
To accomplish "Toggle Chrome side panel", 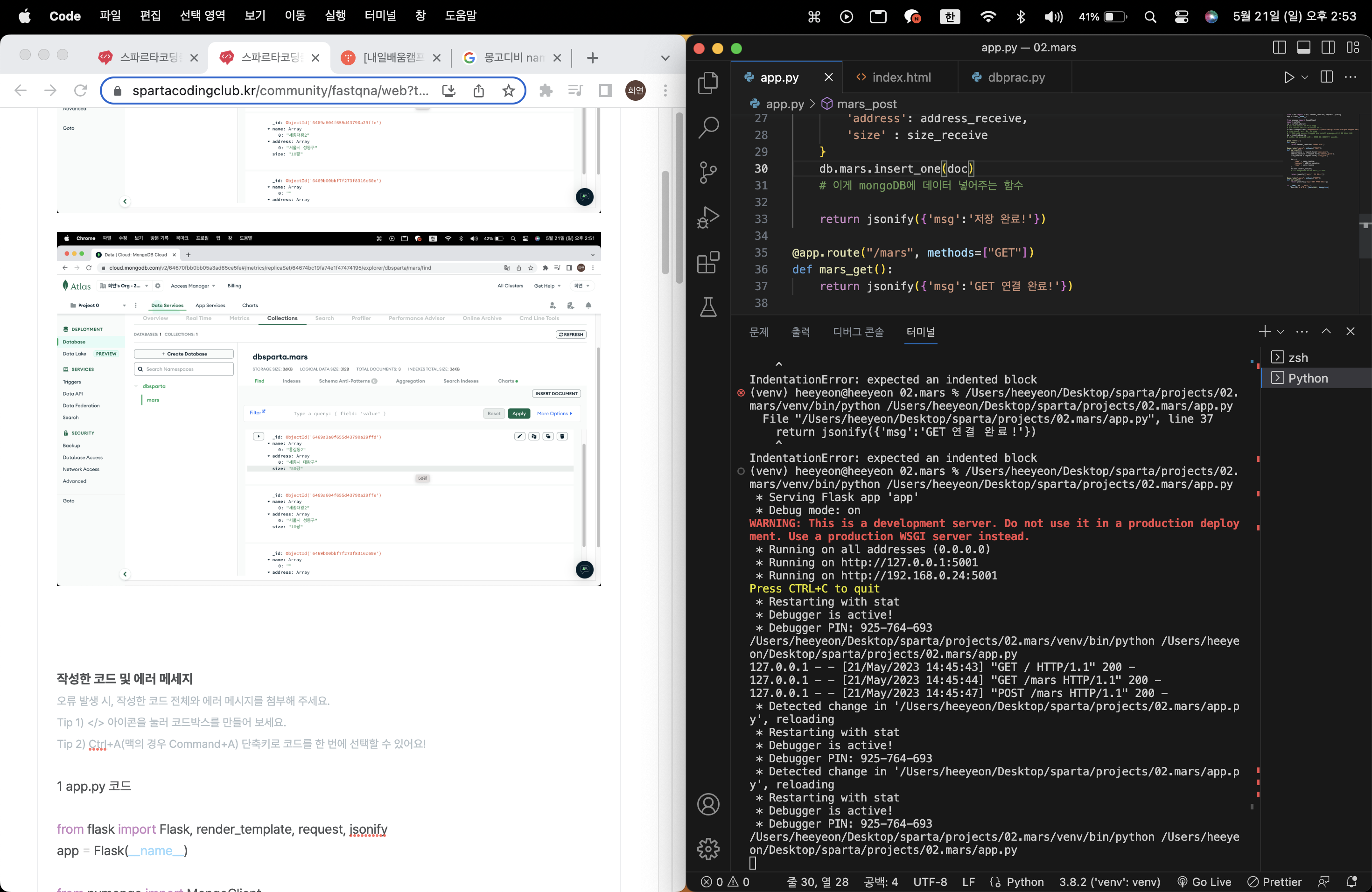I will pos(605,91).
